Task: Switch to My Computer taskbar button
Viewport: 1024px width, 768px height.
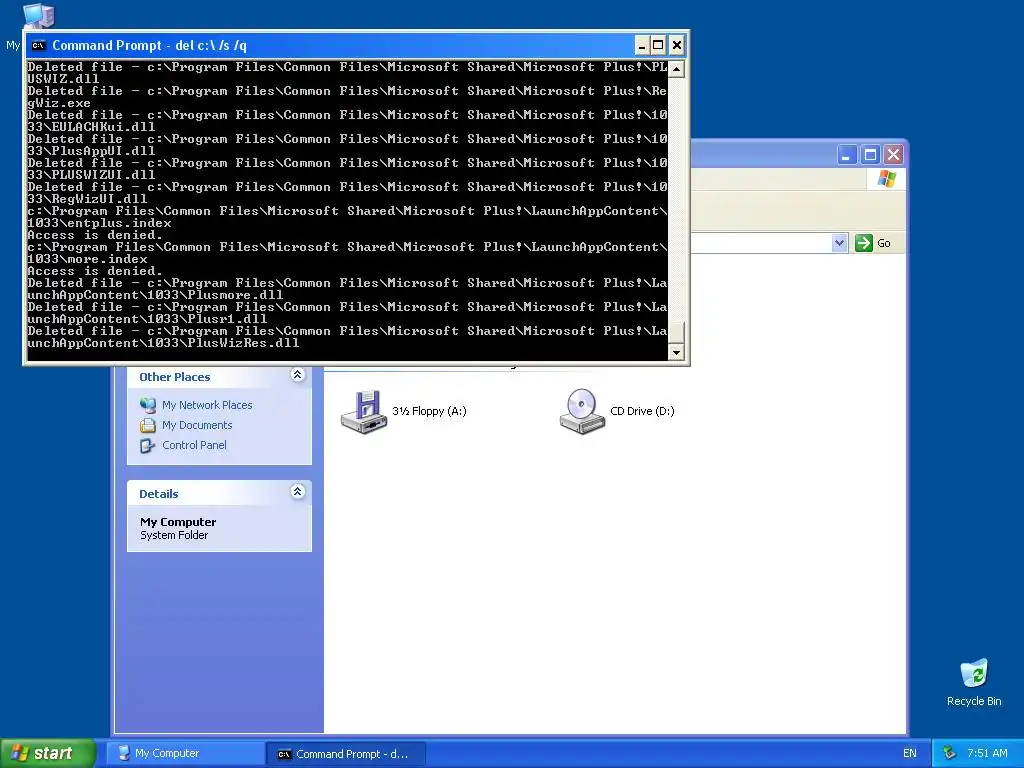Action: coord(185,754)
